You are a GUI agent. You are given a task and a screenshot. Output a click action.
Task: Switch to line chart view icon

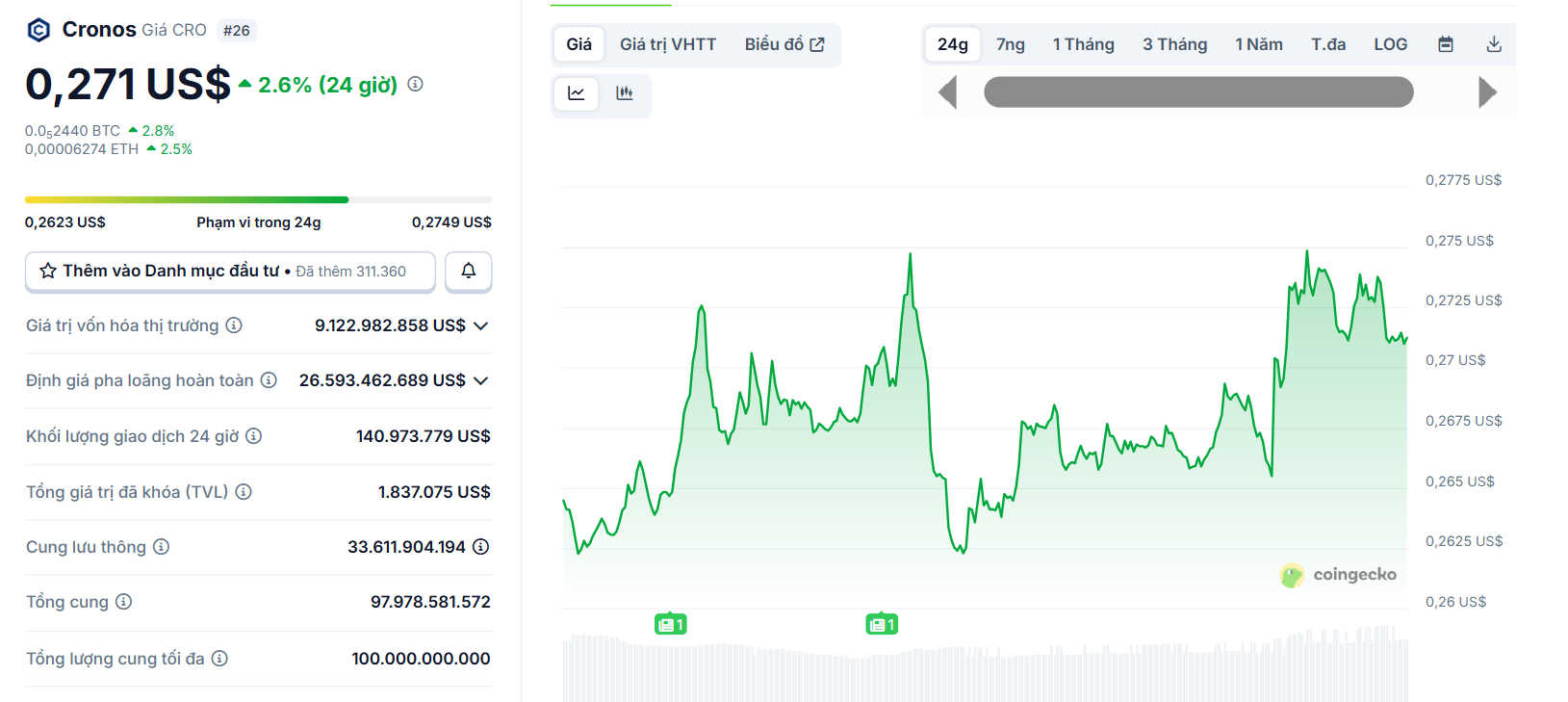tap(577, 93)
